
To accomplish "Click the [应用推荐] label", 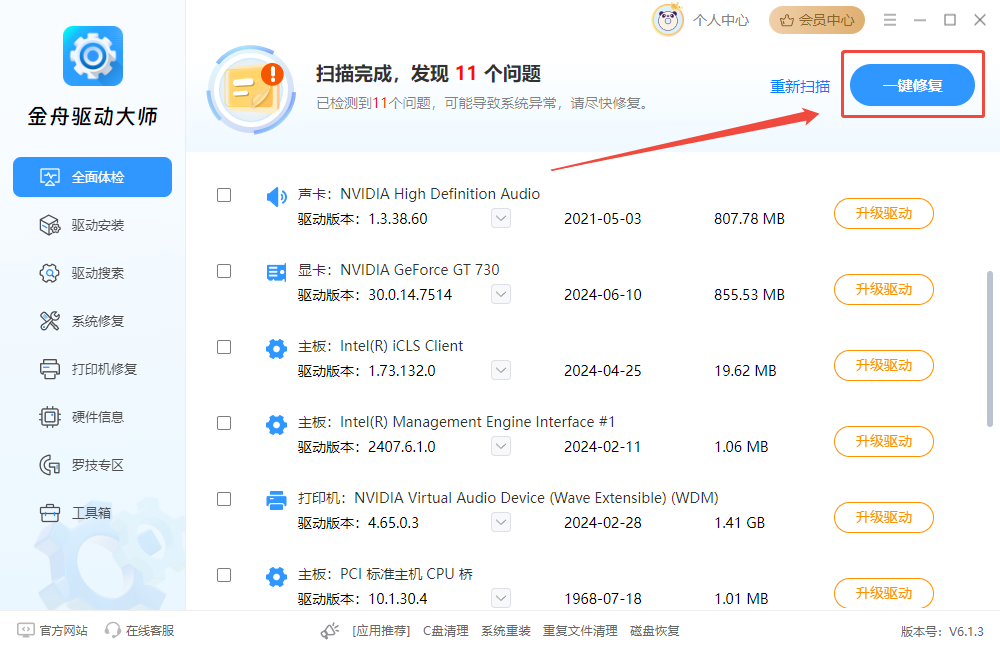I will point(381,631).
